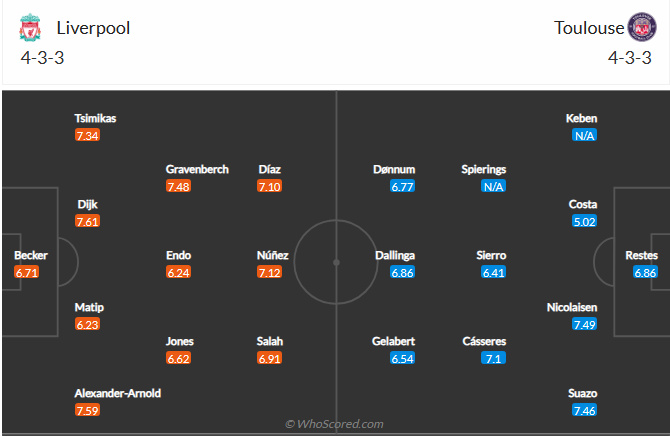Click player name Núñez

coord(273,255)
